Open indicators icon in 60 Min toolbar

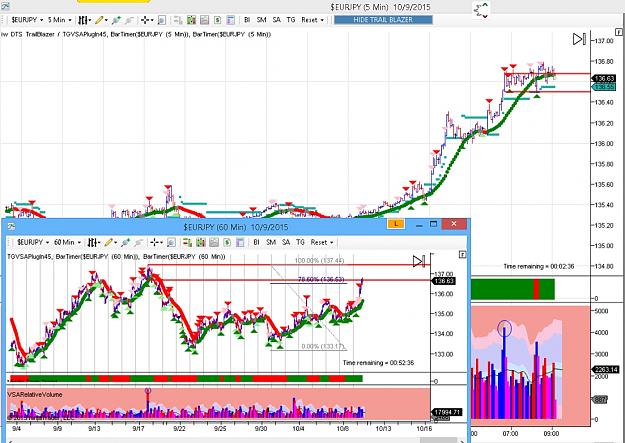coord(214,242)
